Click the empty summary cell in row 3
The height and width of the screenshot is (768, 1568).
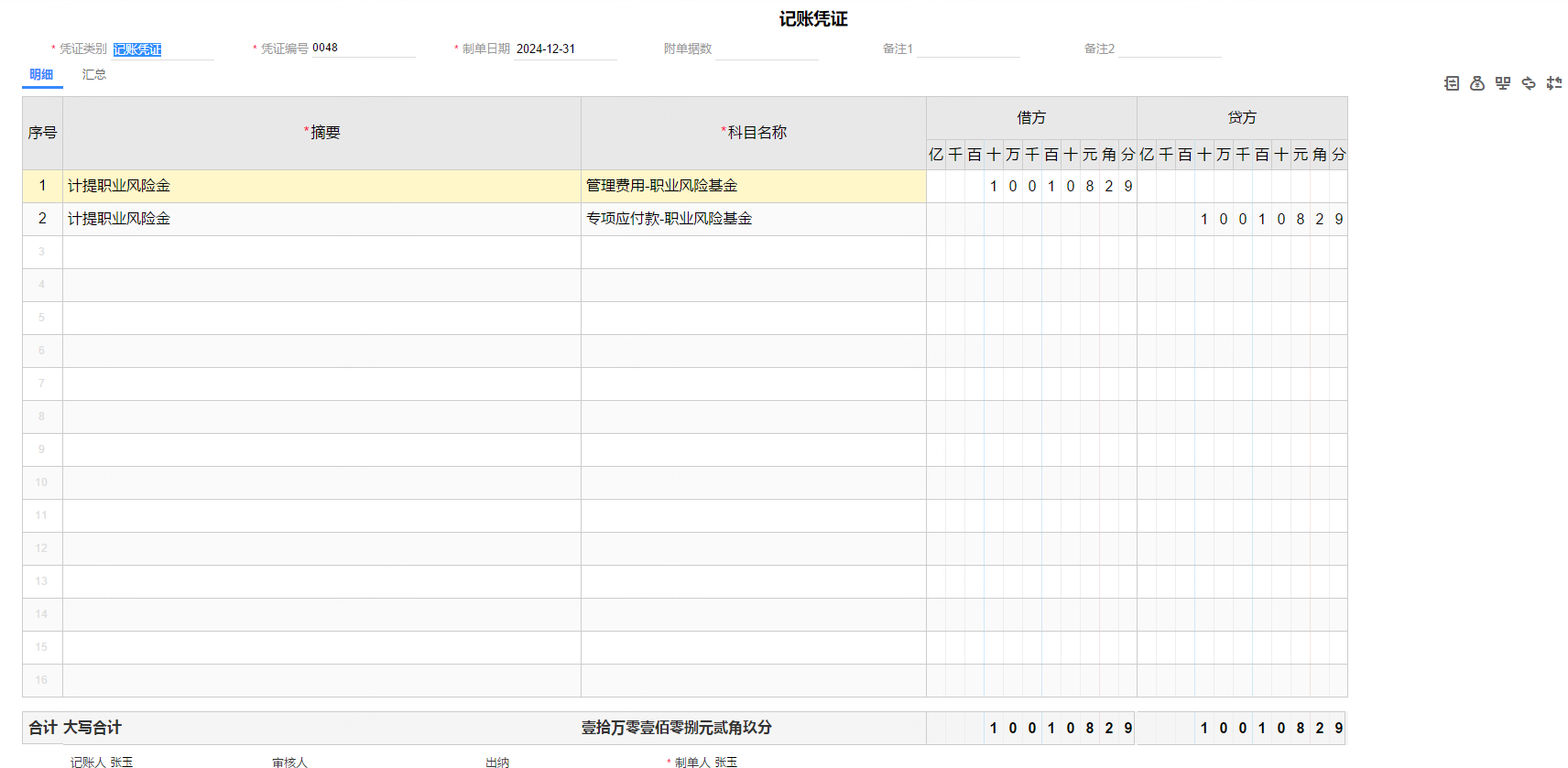[x=321, y=252]
